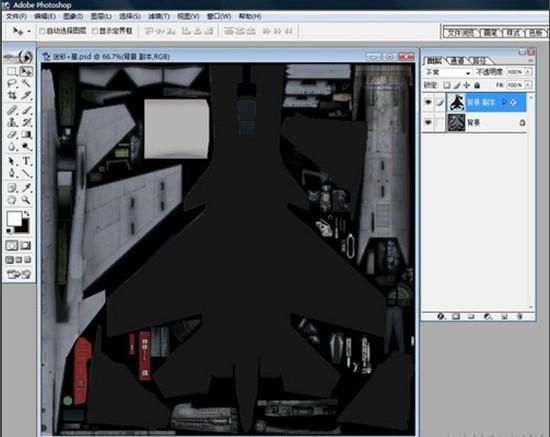The width and height of the screenshot is (550, 437).
Task: Switch to the 通道 channels tab
Action: coord(457,61)
